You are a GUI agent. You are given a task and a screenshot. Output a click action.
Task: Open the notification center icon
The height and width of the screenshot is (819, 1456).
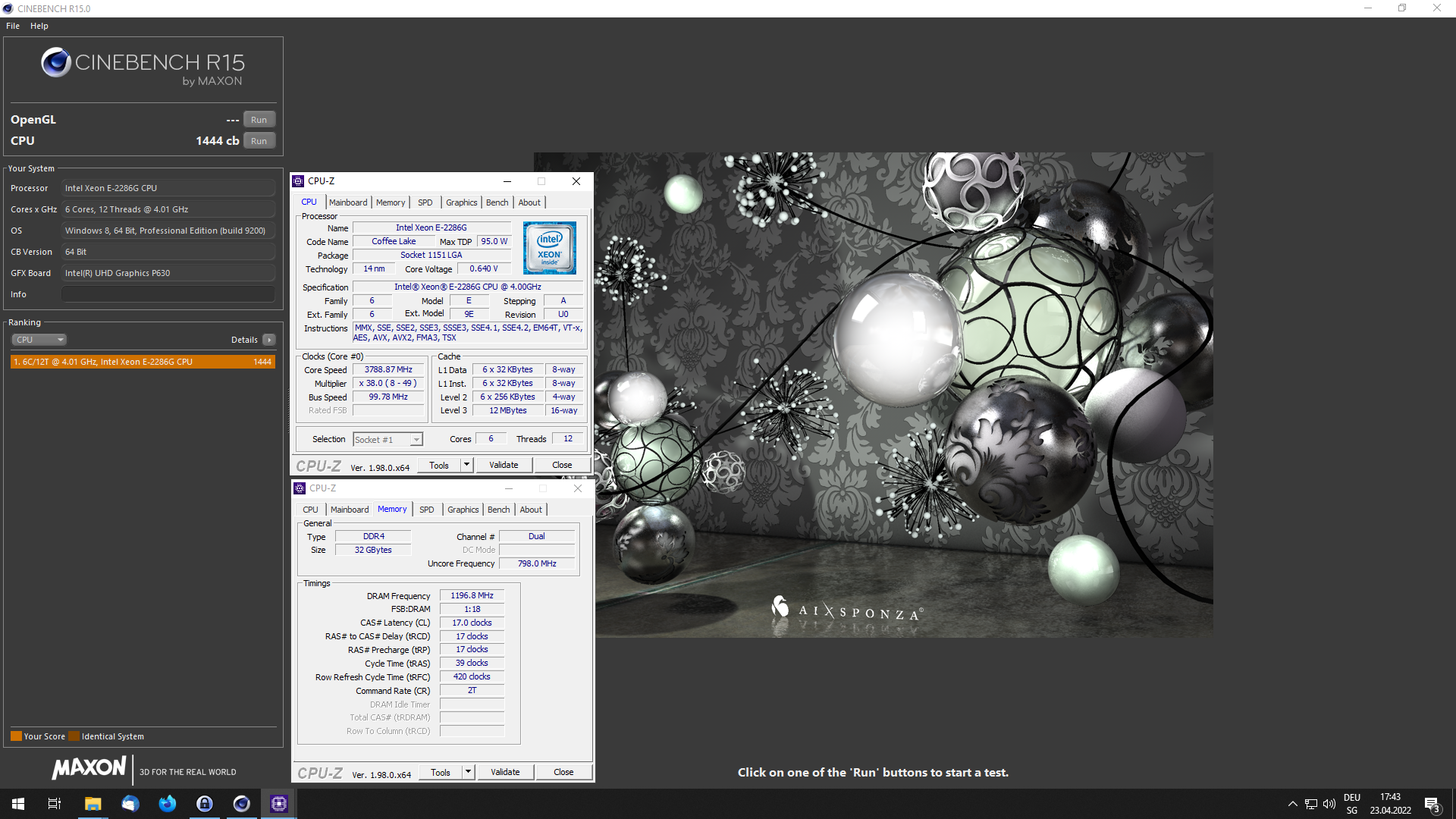(1432, 804)
